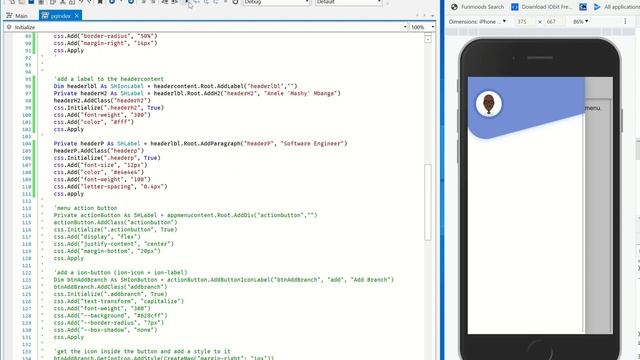Image resolution: width=640 pixels, height=360 pixels.
Task: Click the css.Add("--box-shadow", "none") line
Action: coord(105,330)
